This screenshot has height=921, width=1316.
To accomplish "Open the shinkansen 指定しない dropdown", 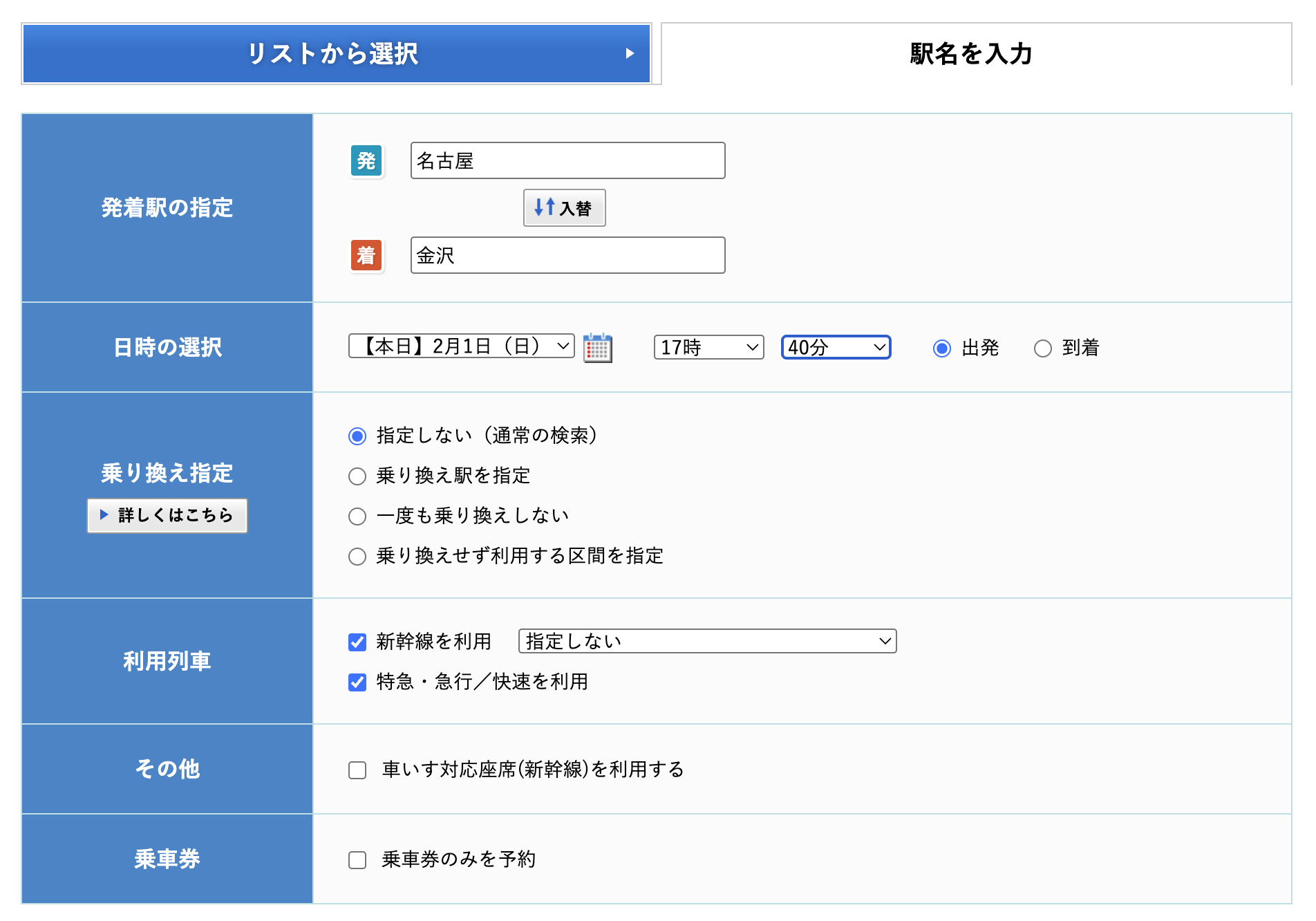I will pyautogui.click(x=706, y=642).
